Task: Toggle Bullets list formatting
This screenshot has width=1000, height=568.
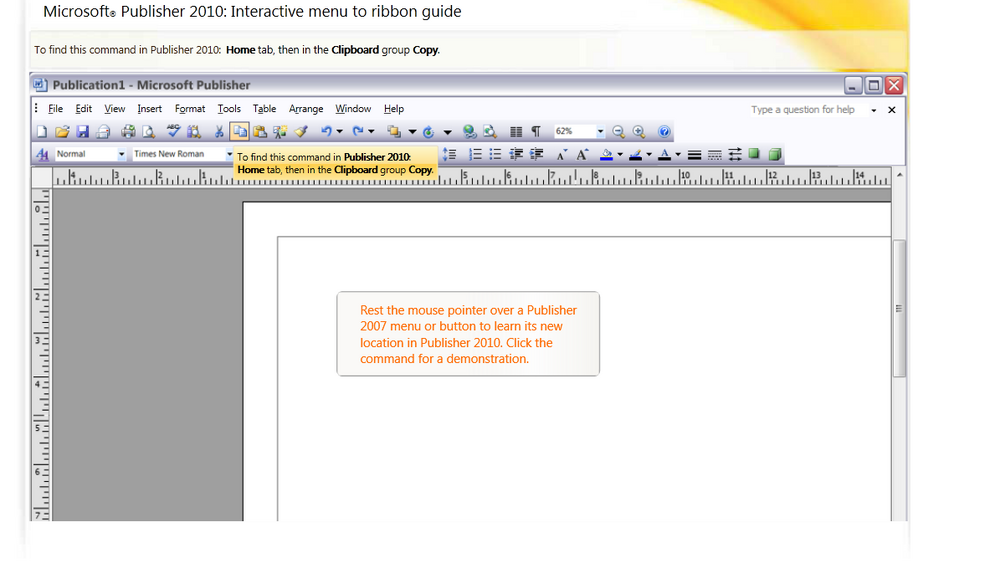Action: pos(495,154)
